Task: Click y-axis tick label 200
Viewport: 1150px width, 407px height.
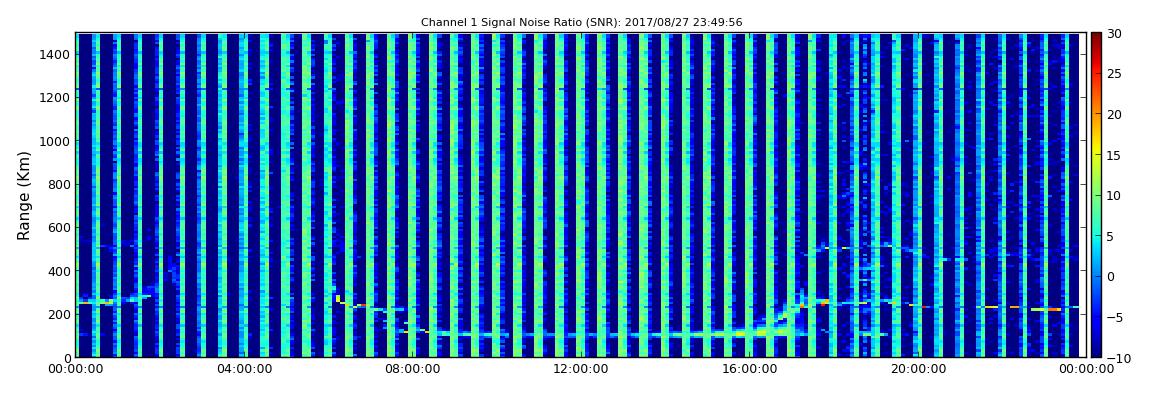Action: [x=59, y=314]
